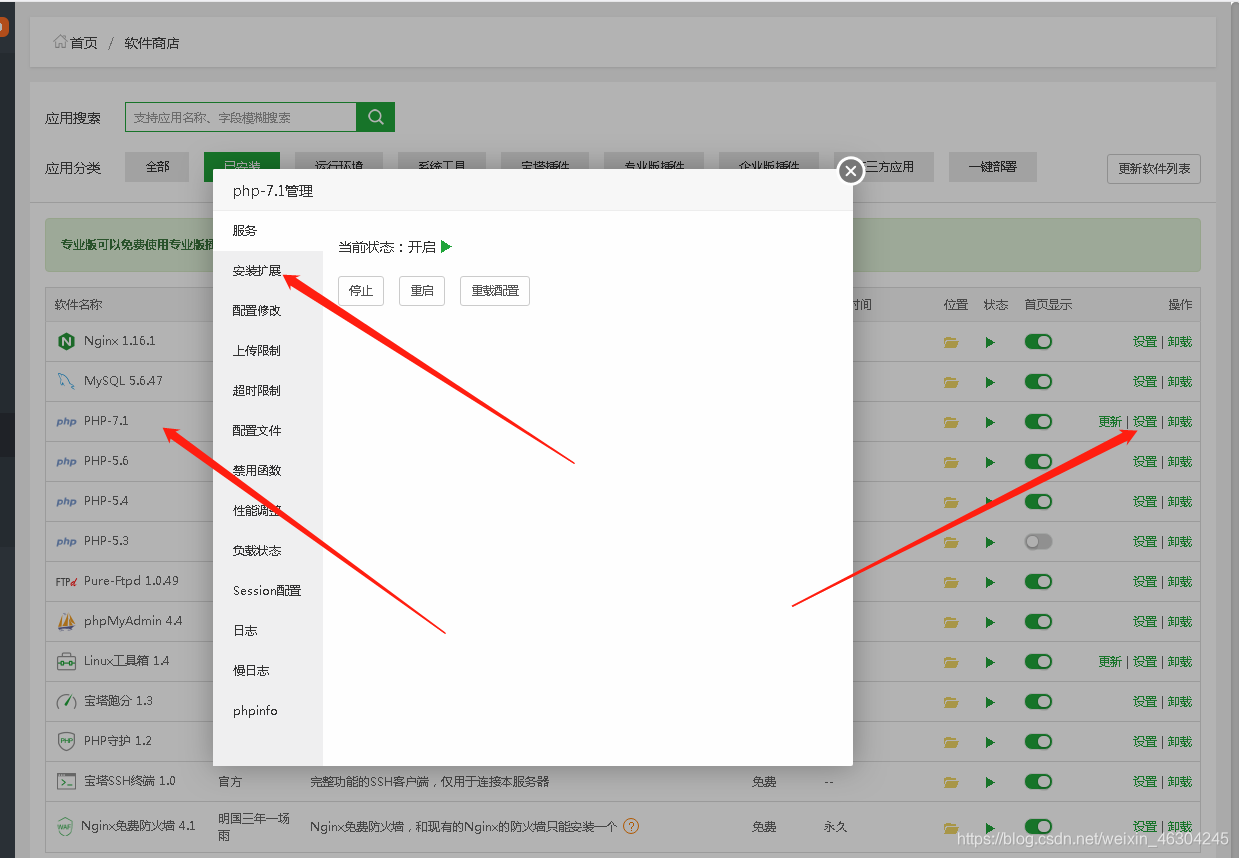Image resolution: width=1239 pixels, height=858 pixels.
Task: Enable homepage display for PHP-5.3
Action: [1038, 542]
